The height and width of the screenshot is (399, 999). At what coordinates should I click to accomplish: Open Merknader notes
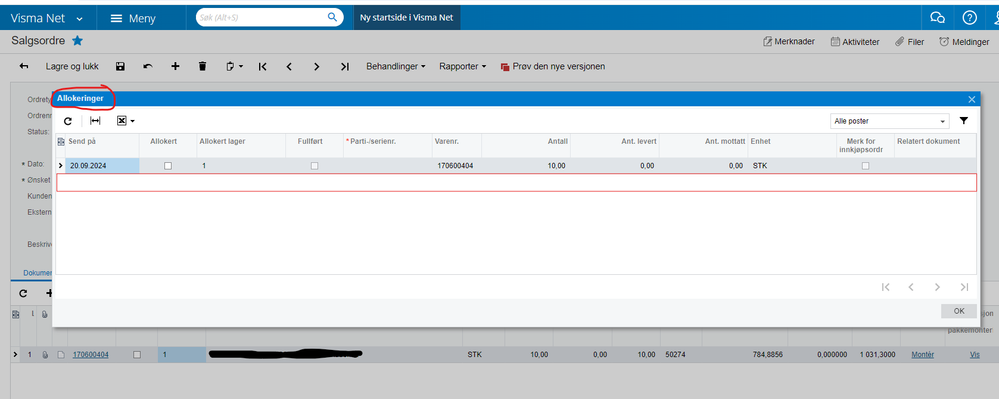[789, 41]
